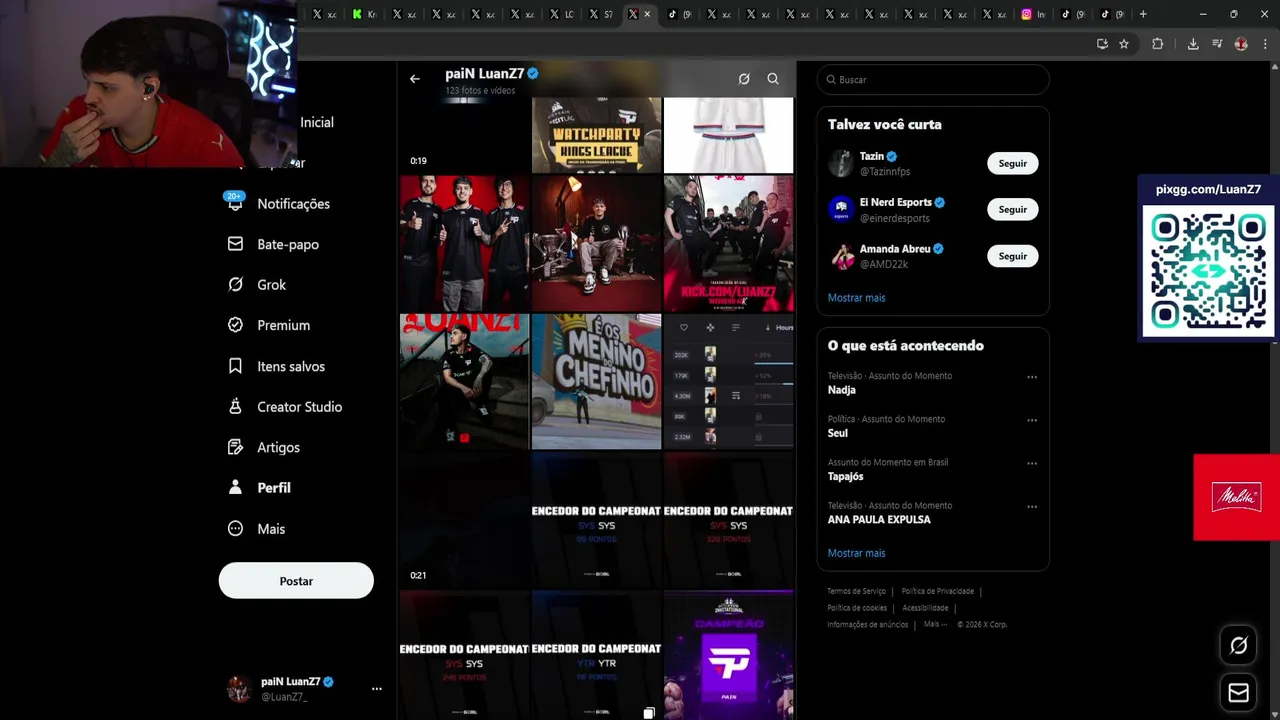The height and width of the screenshot is (720, 1280).
Task: Open more options for Tapajós trend
Action: click(1032, 463)
